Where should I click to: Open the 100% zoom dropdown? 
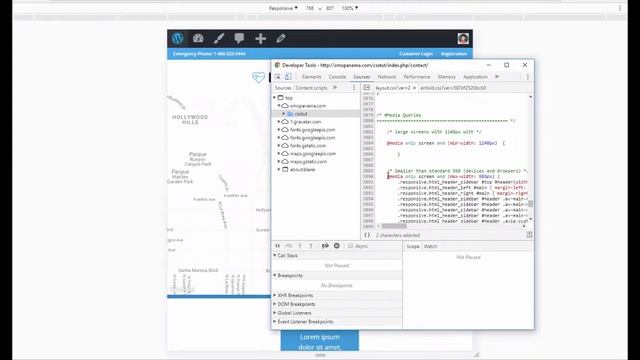(350, 8)
